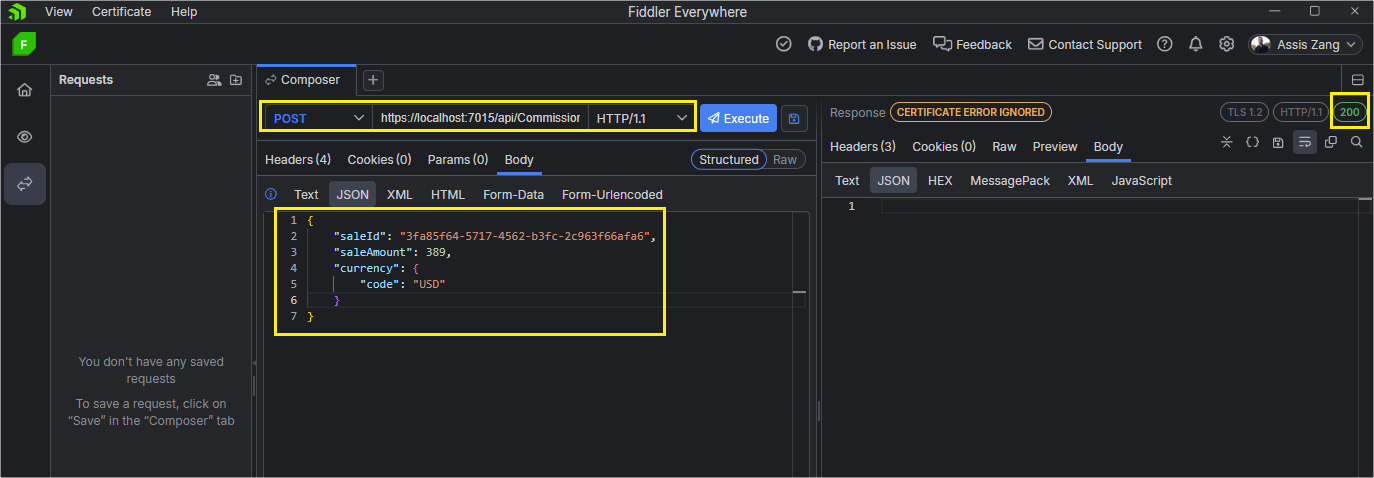The width and height of the screenshot is (1374, 478).
Task: Click the save response body icon
Action: [1278, 142]
